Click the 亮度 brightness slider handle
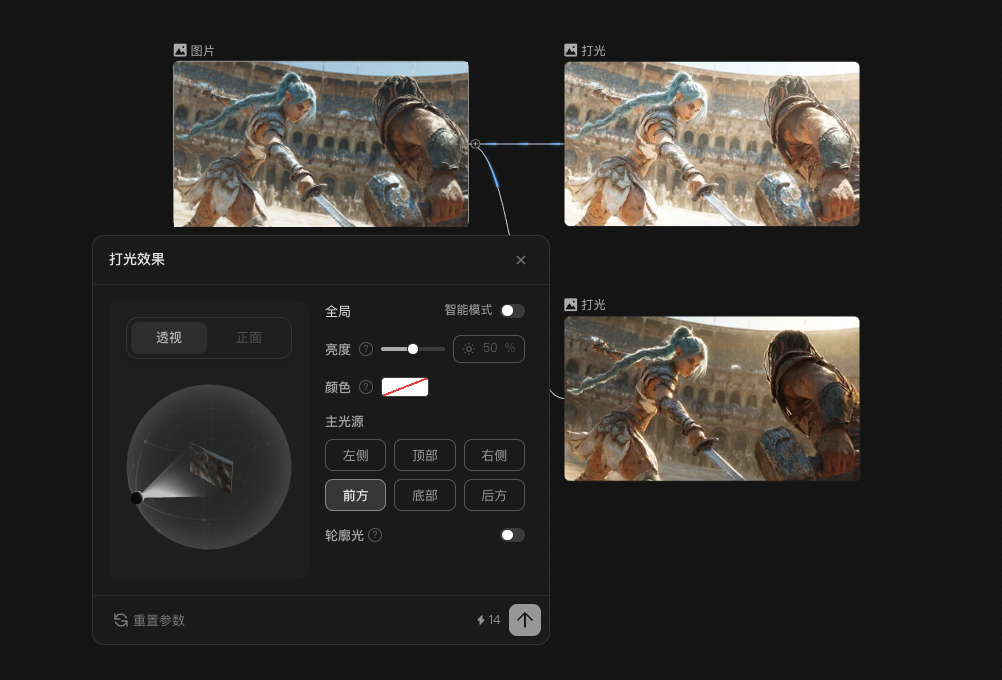This screenshot has height=680, width=1002. pos(413,349)
